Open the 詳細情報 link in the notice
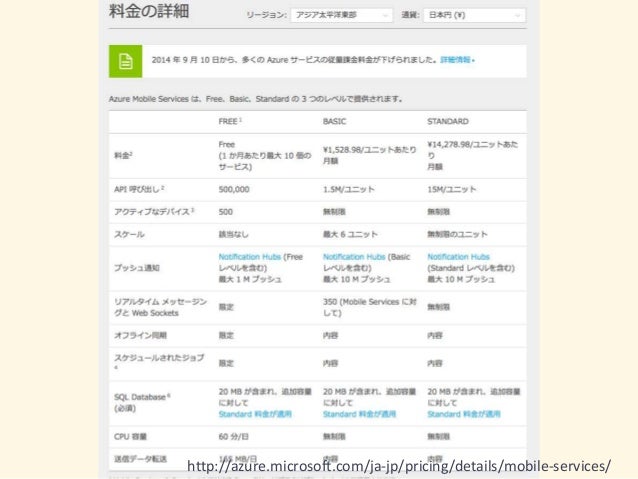The image size is (638, 479). point(457,60)
